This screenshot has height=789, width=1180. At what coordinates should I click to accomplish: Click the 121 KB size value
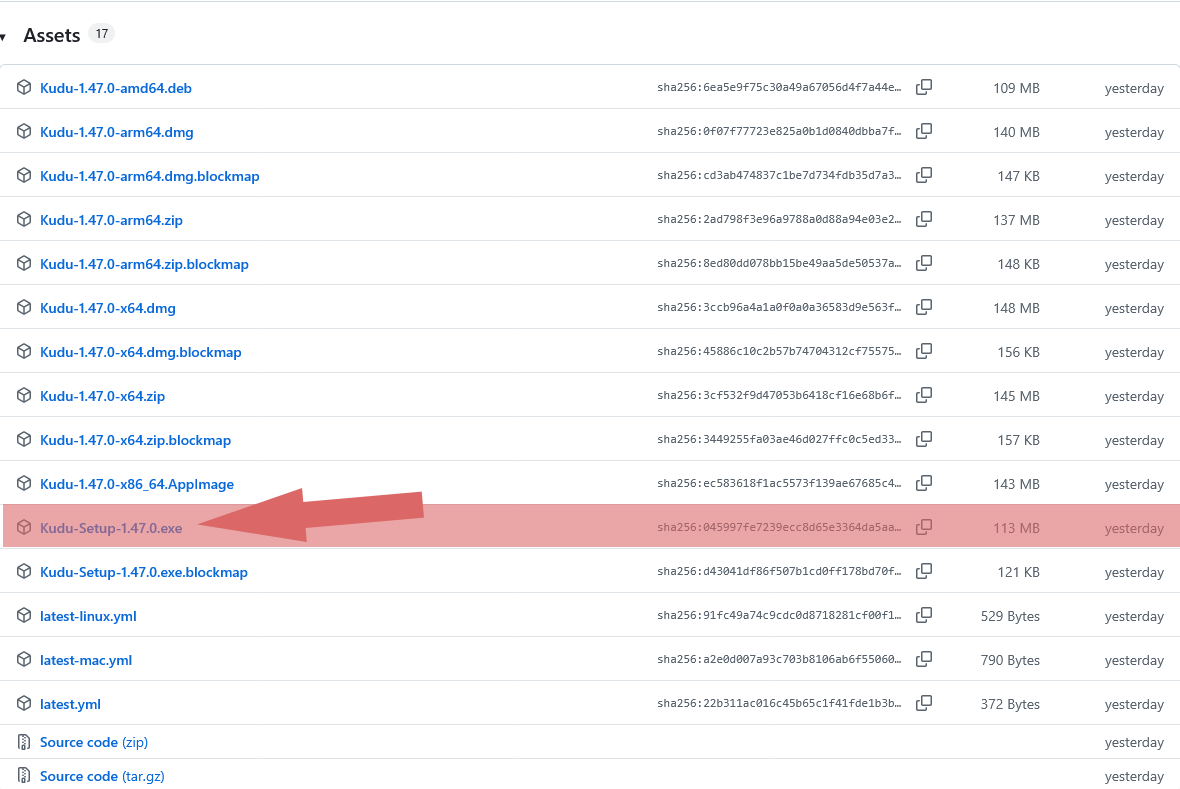click(1018, 572)
